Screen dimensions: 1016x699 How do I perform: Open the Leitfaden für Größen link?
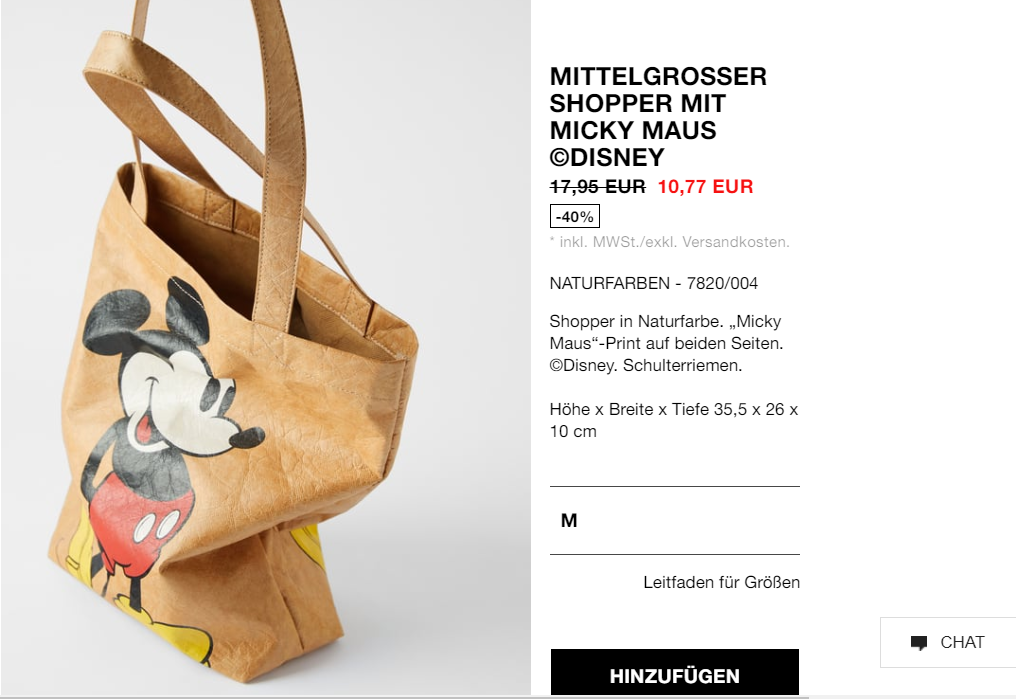[x=721, y=582]
